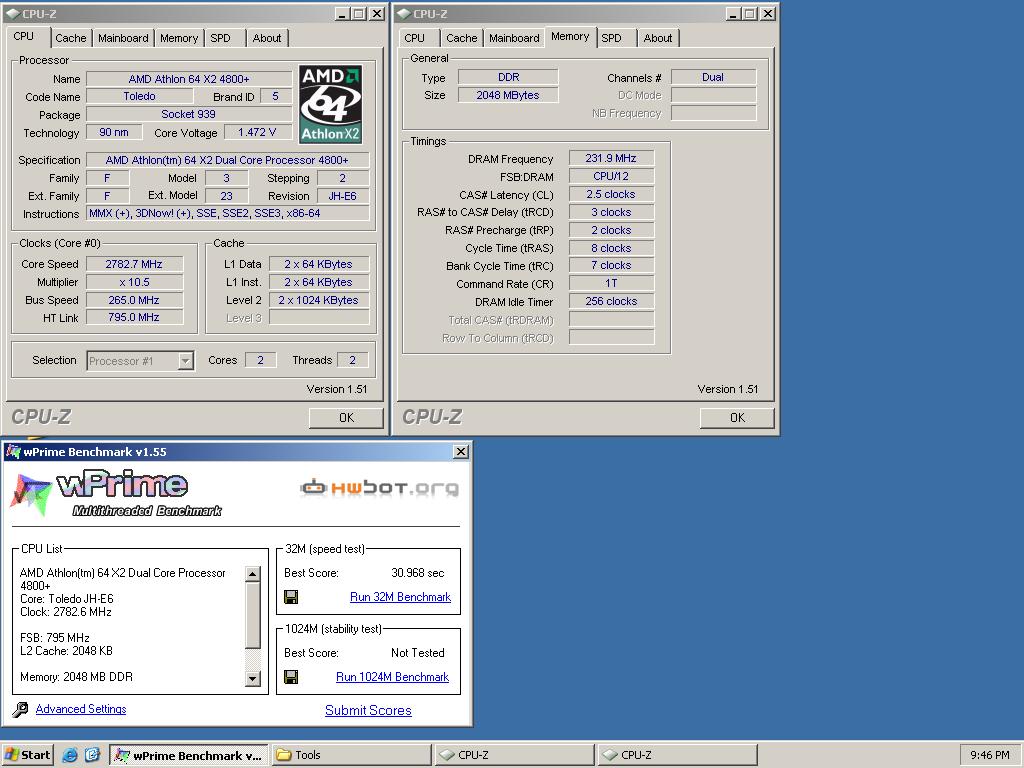
Task: Open the Start menu
Action: (x=27, y=755)
